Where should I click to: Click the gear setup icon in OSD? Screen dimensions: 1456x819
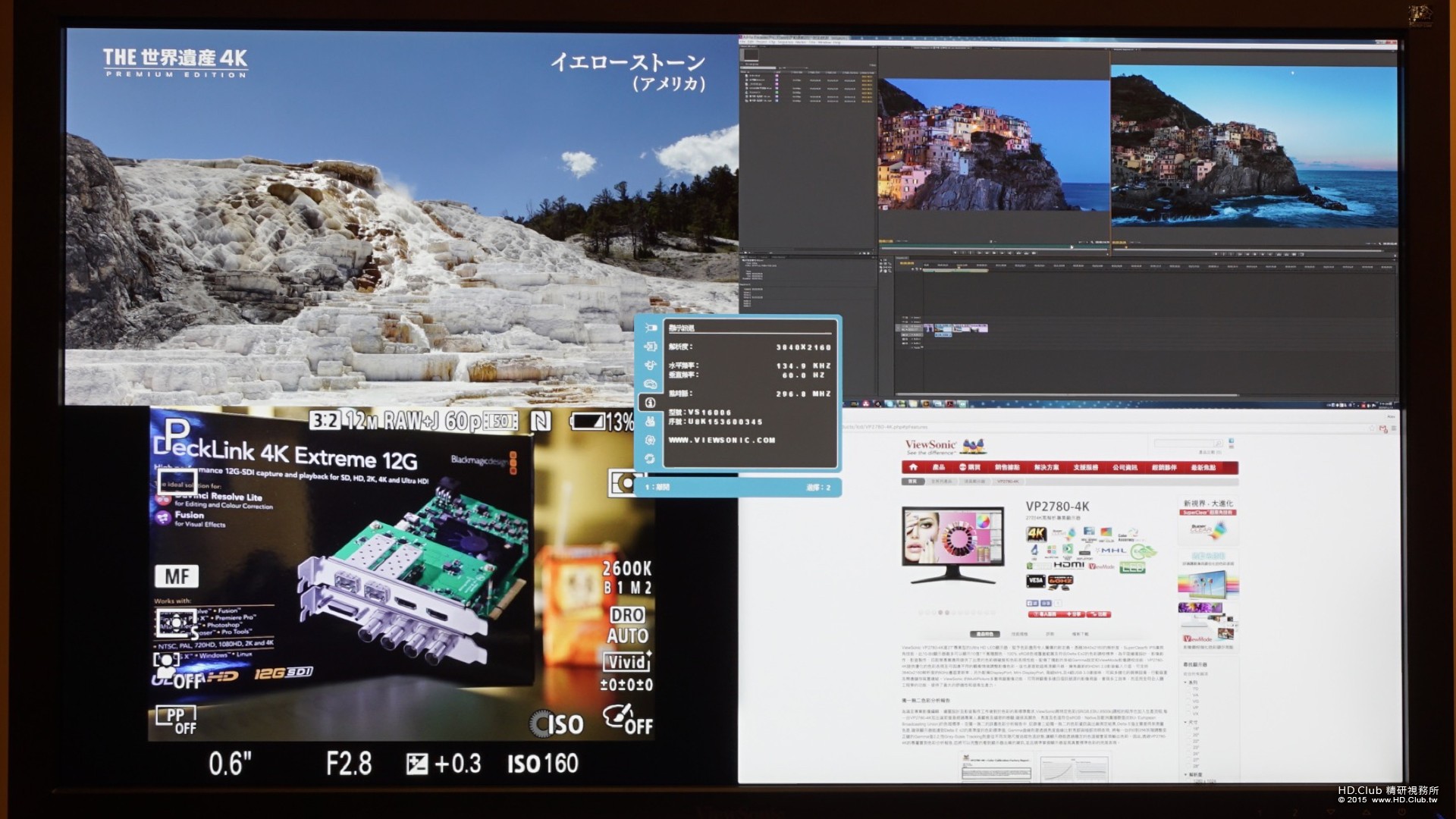(x=650, y=440)
